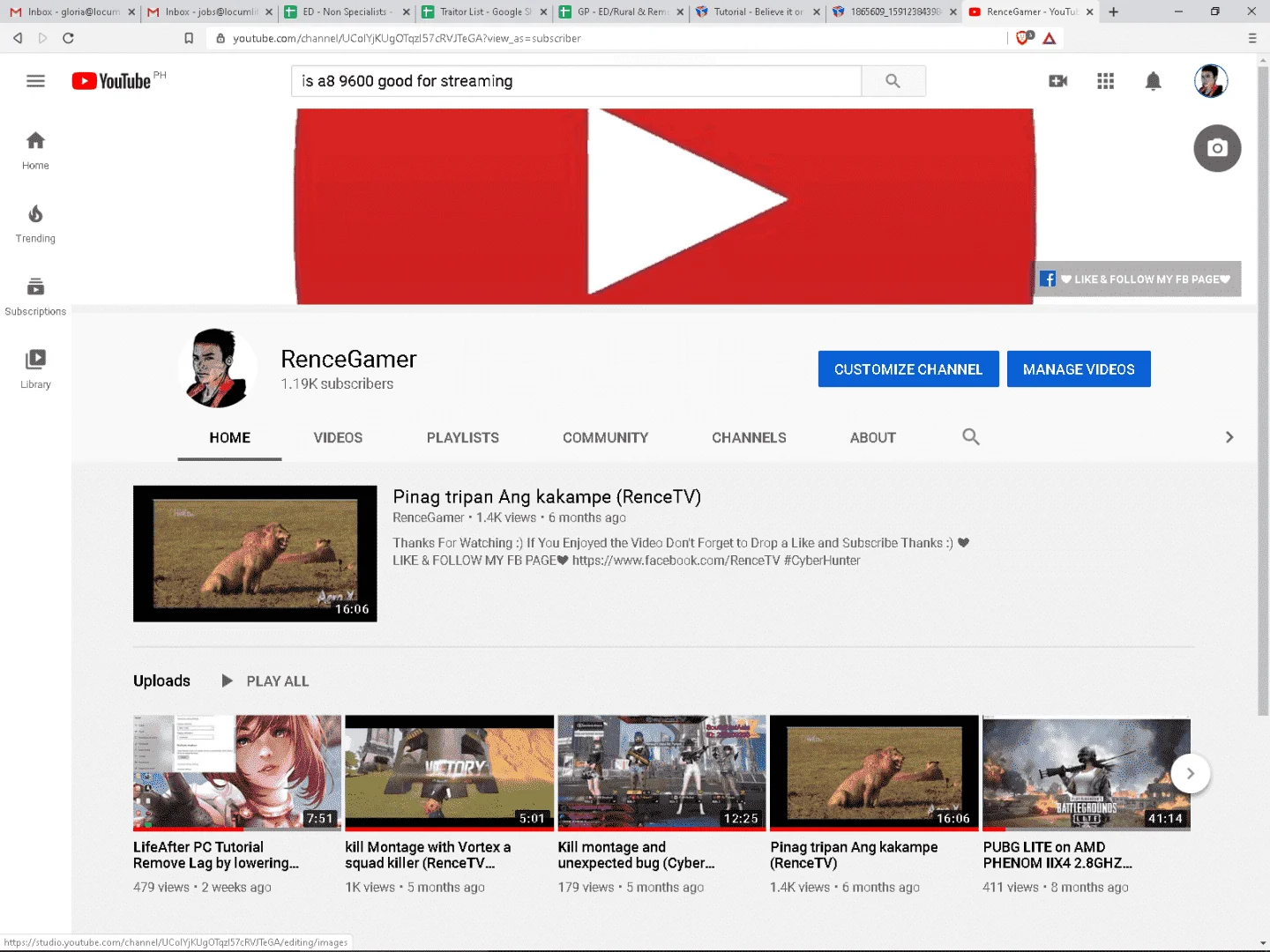Open the YouTube guide hamburger menu
Screen dimensions: 1270x952
click(35, 81)
